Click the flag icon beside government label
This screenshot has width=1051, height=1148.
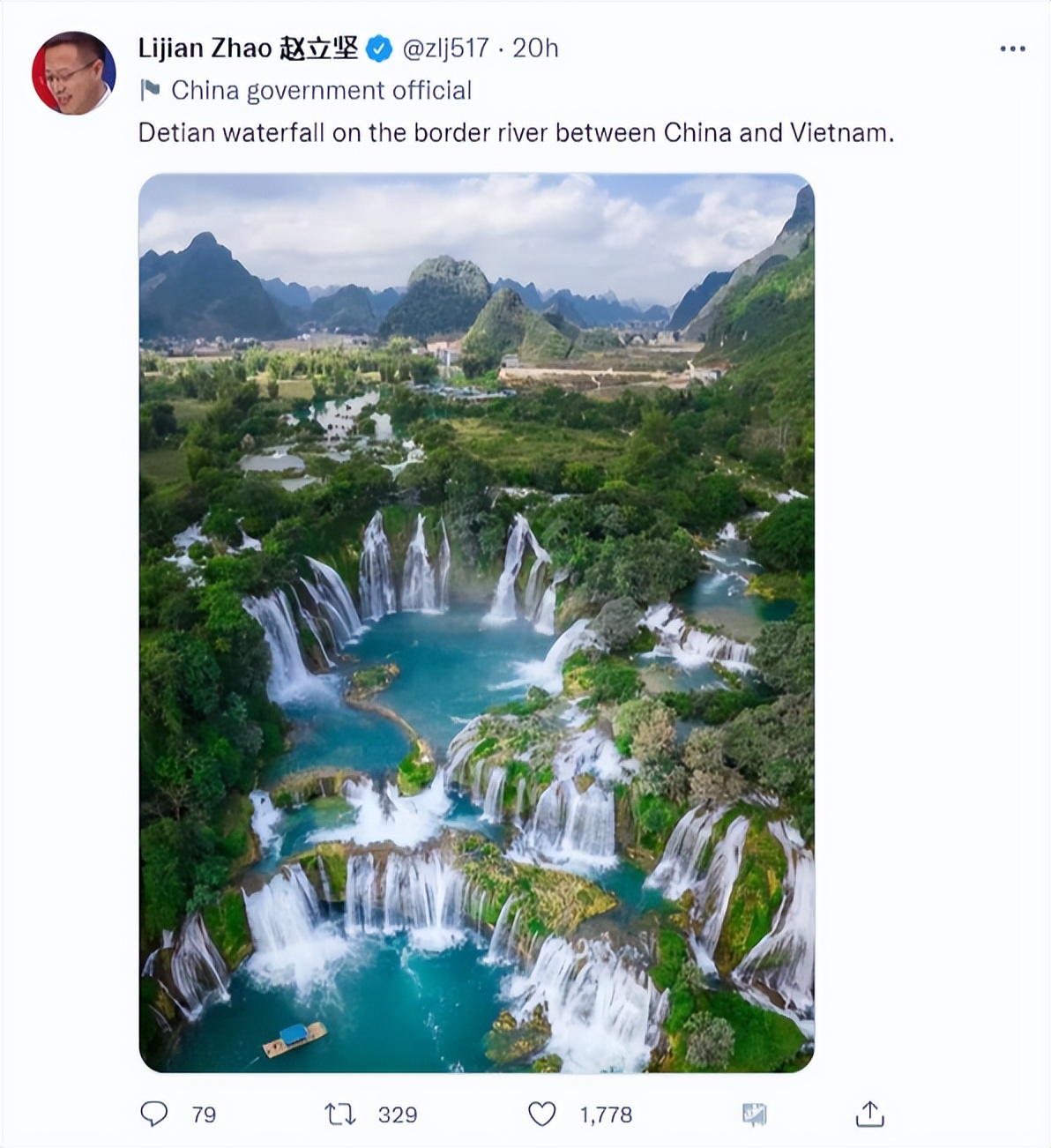point(150,90)
